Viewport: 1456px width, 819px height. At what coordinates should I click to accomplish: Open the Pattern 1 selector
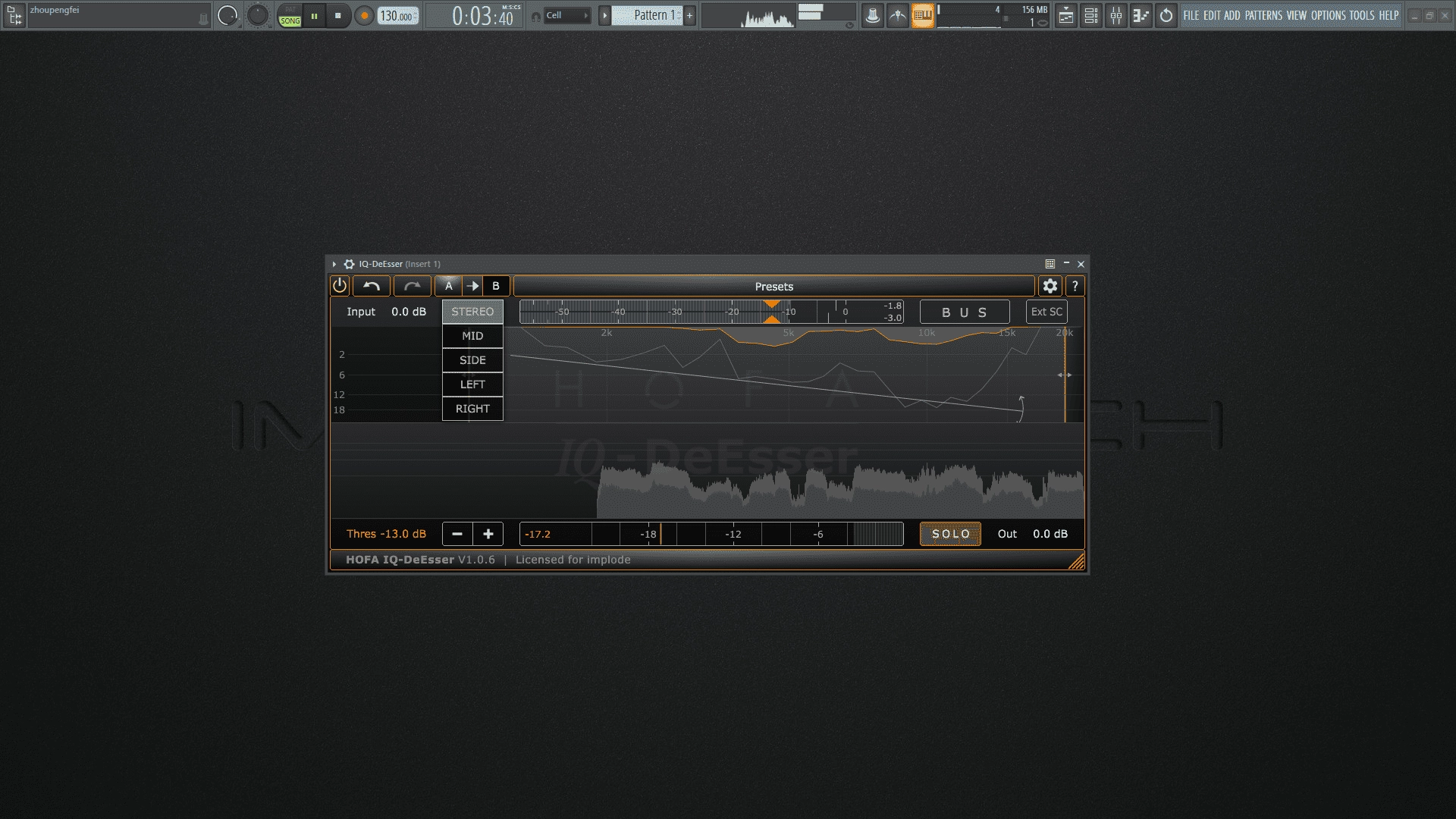(648, 15)
